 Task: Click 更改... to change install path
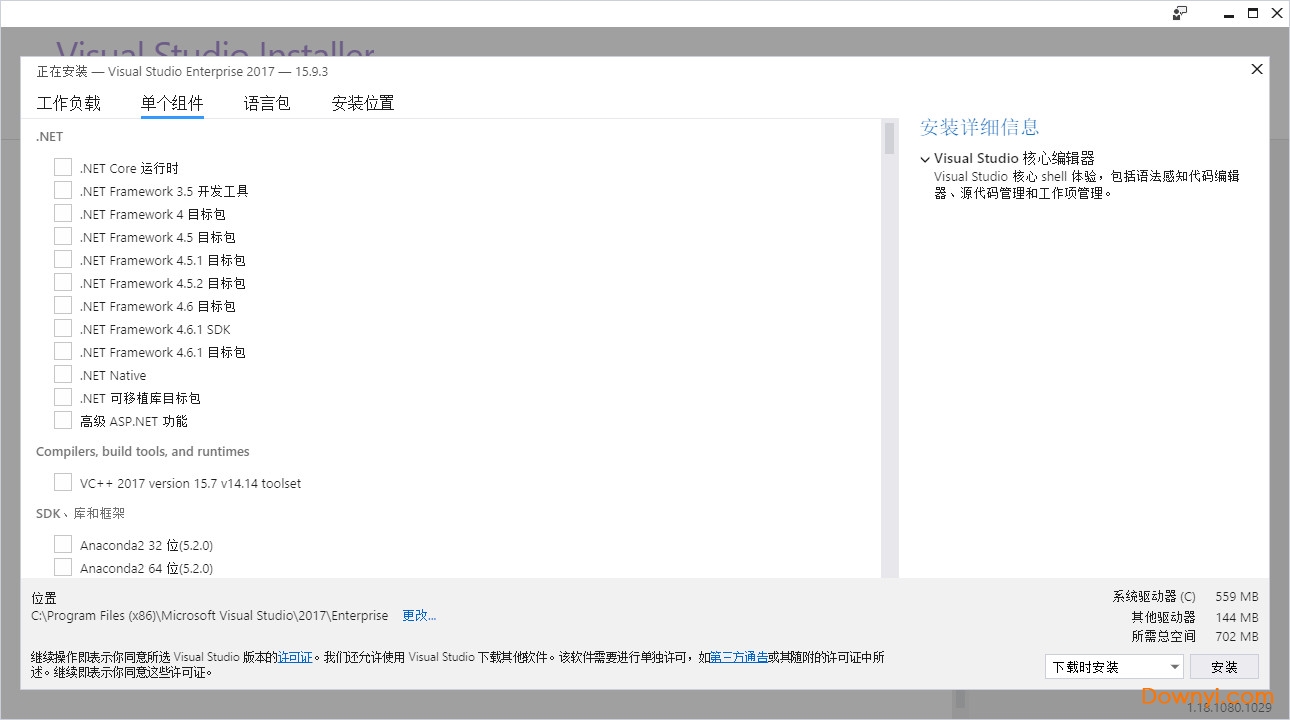[x=419, y=615]
